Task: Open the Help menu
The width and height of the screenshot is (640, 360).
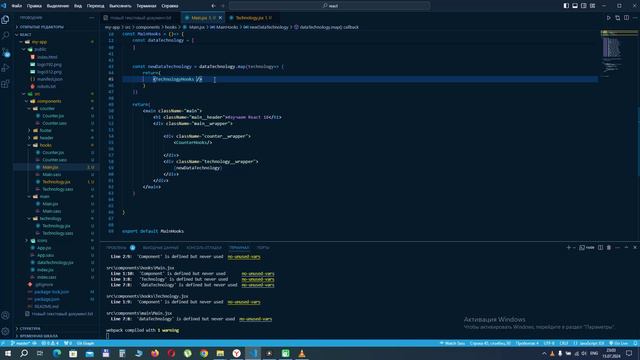Action: coord(170,6)
